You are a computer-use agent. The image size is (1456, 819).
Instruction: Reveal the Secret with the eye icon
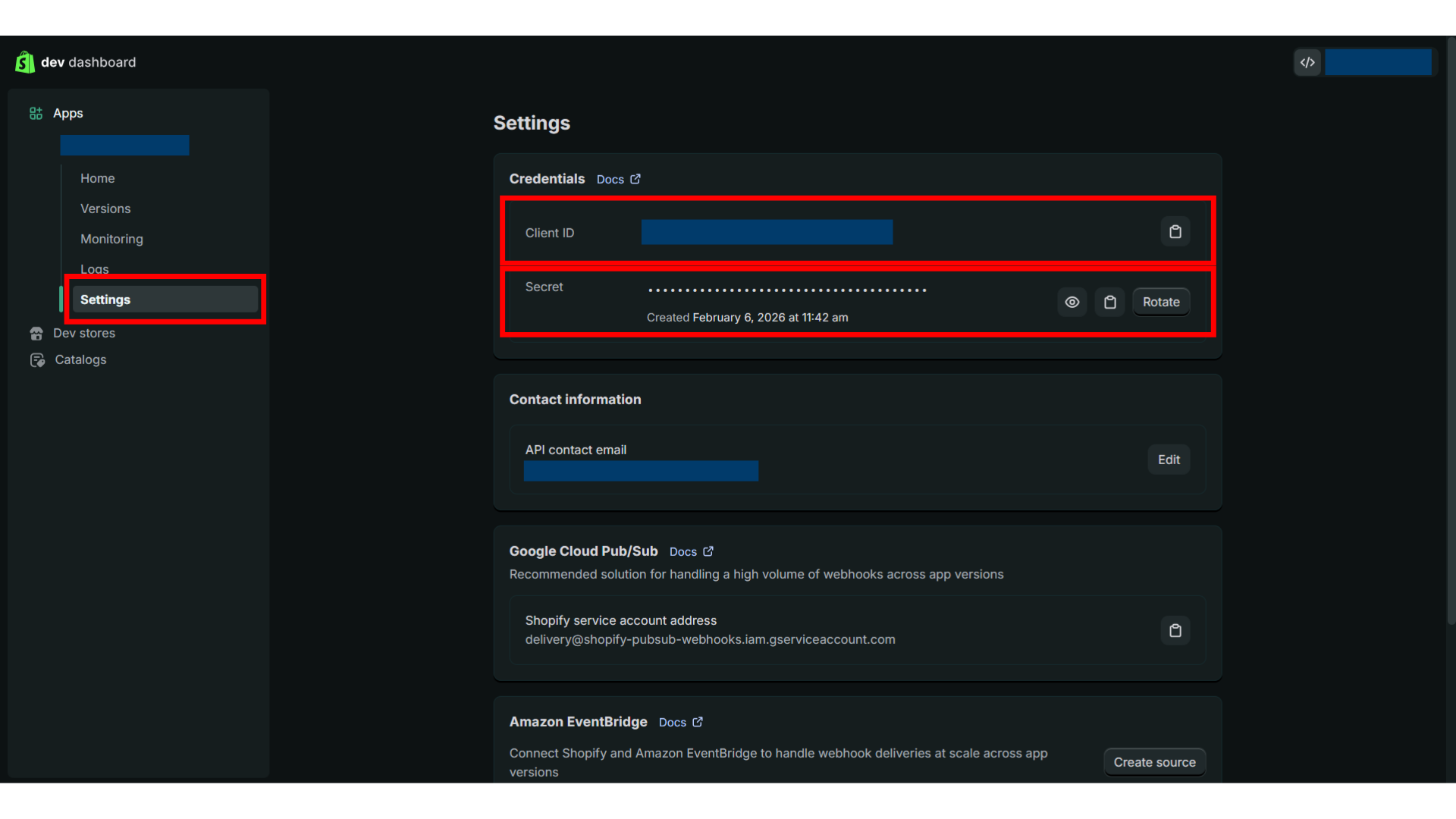[x=1072, y=302]
